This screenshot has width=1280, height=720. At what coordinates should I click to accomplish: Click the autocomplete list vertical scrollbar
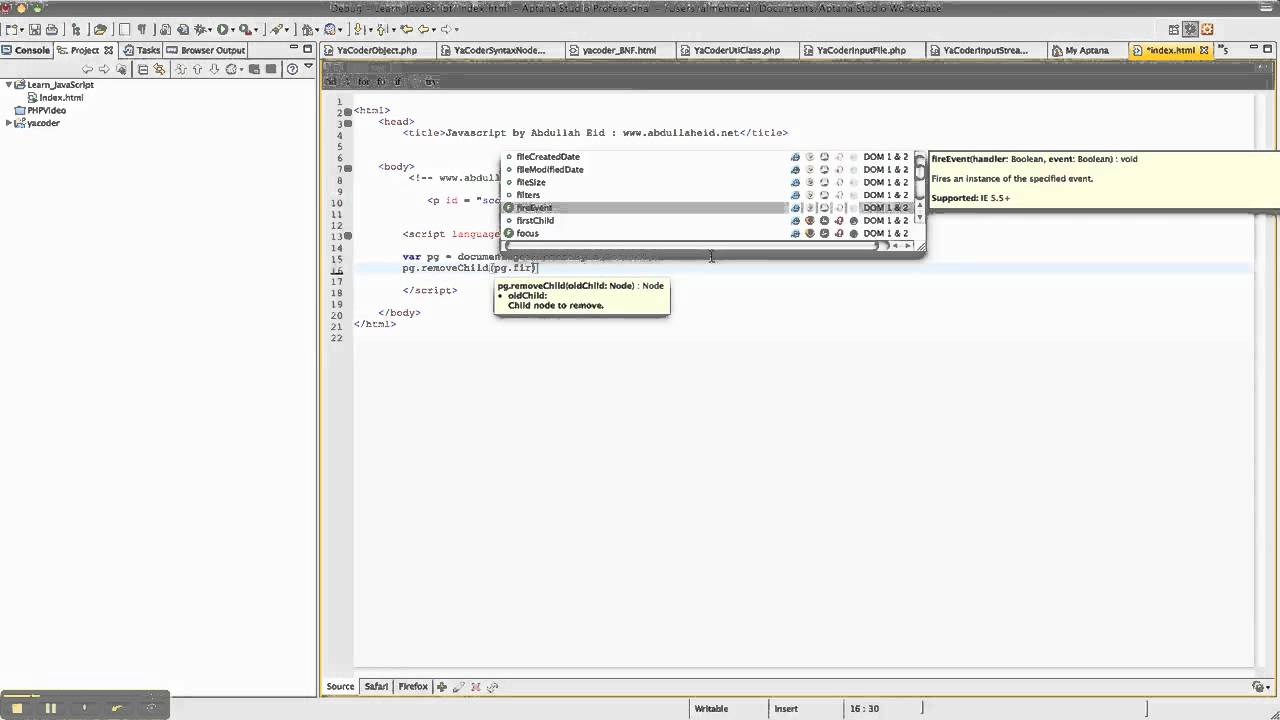click(x=920, y=188)
